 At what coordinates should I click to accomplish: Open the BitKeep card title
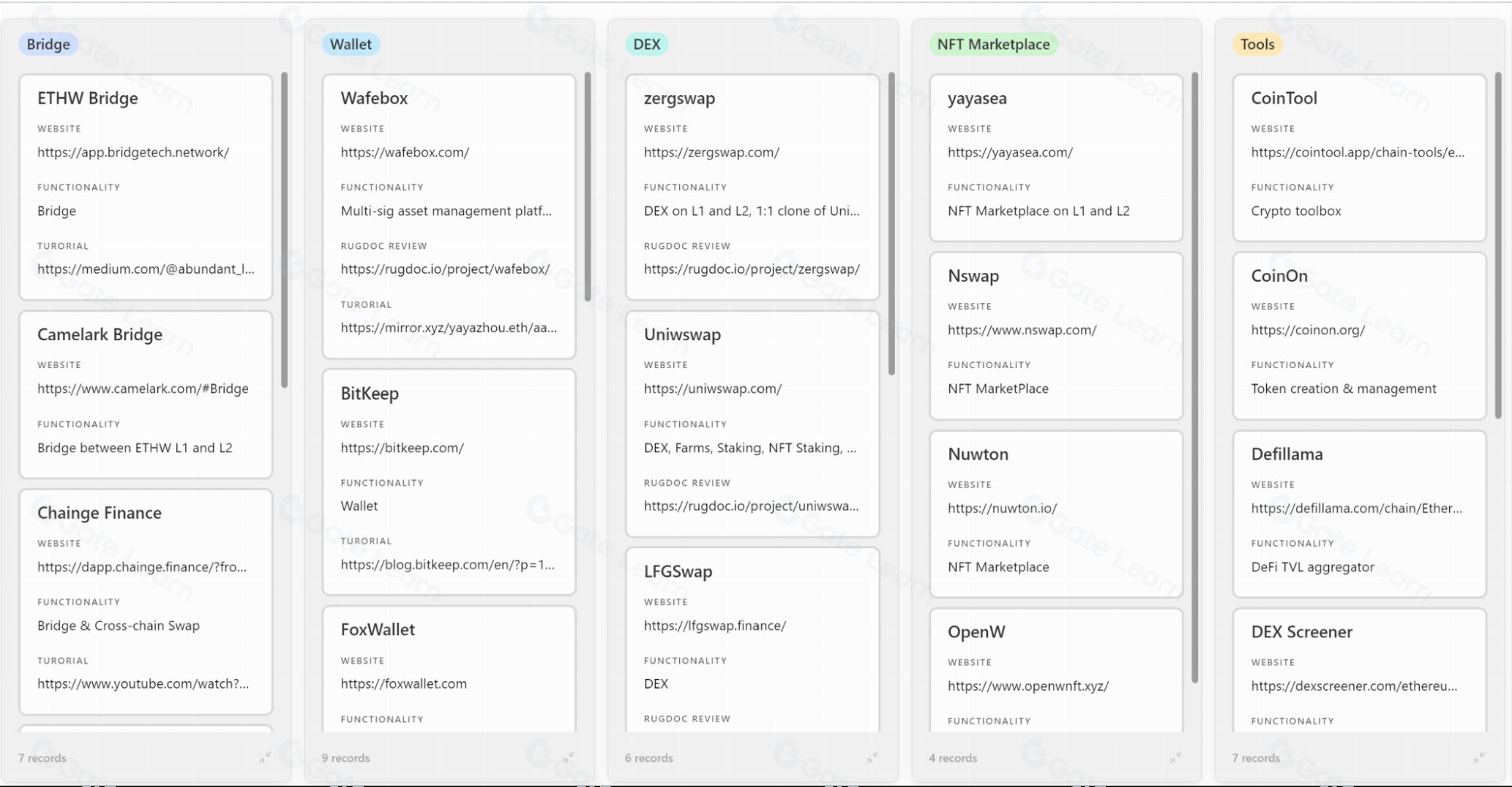click(369, 393)
